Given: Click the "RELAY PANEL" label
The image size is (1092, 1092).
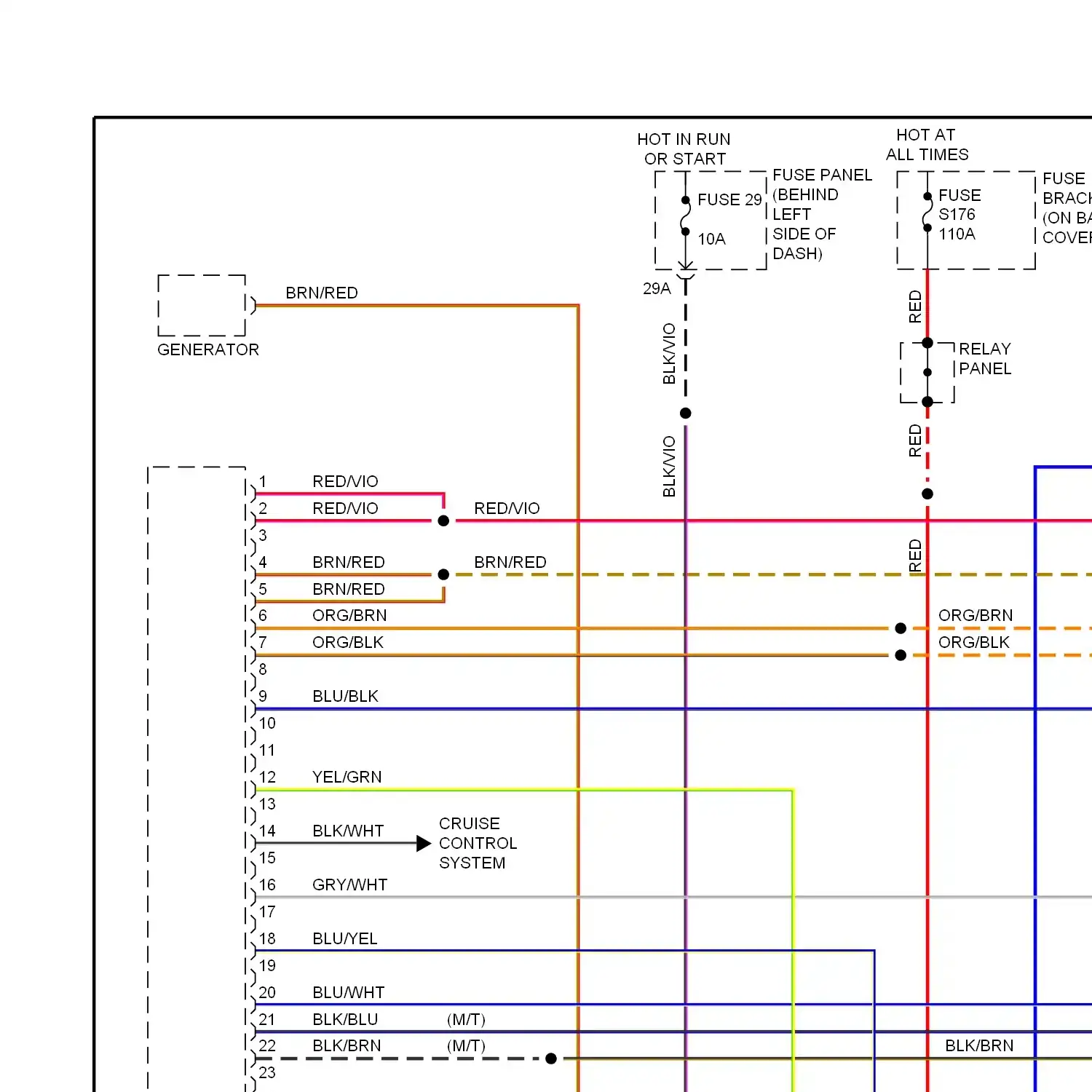Looking at the screenshot, I should pos(985,359).
